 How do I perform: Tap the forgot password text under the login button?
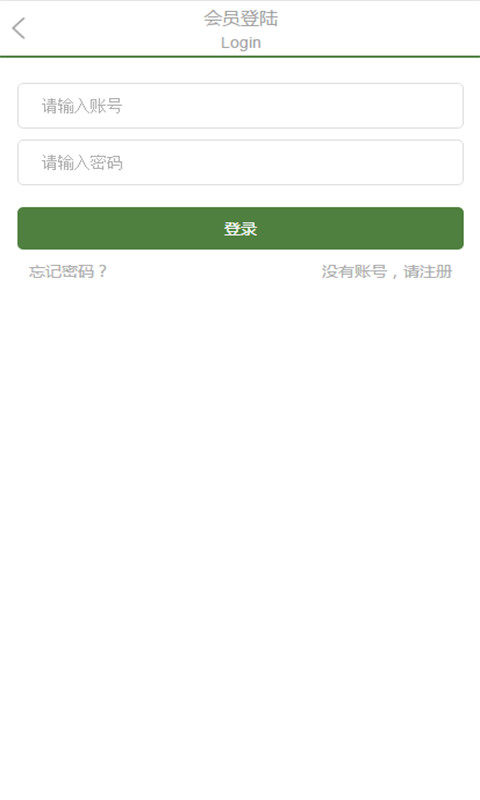[68, 271]
